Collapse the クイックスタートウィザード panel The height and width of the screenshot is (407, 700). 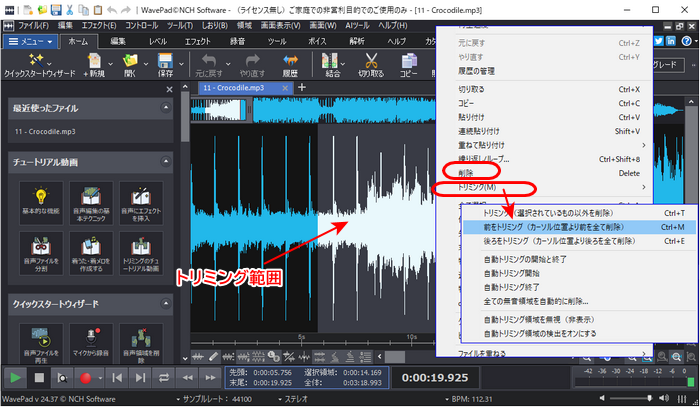[166, 303]
